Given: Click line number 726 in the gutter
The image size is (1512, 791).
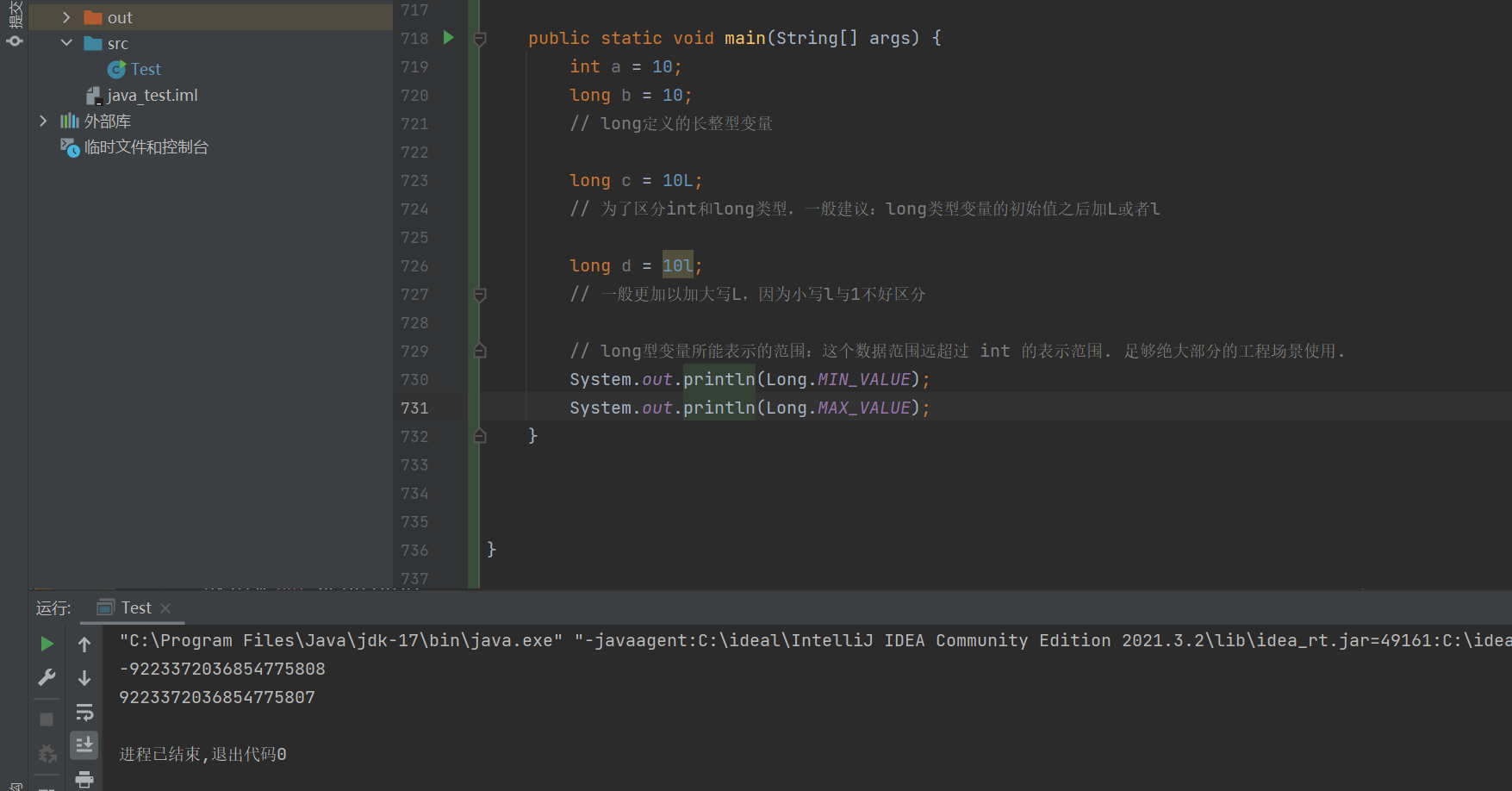Looking at the screenshot, I should (x=414, y=265).
